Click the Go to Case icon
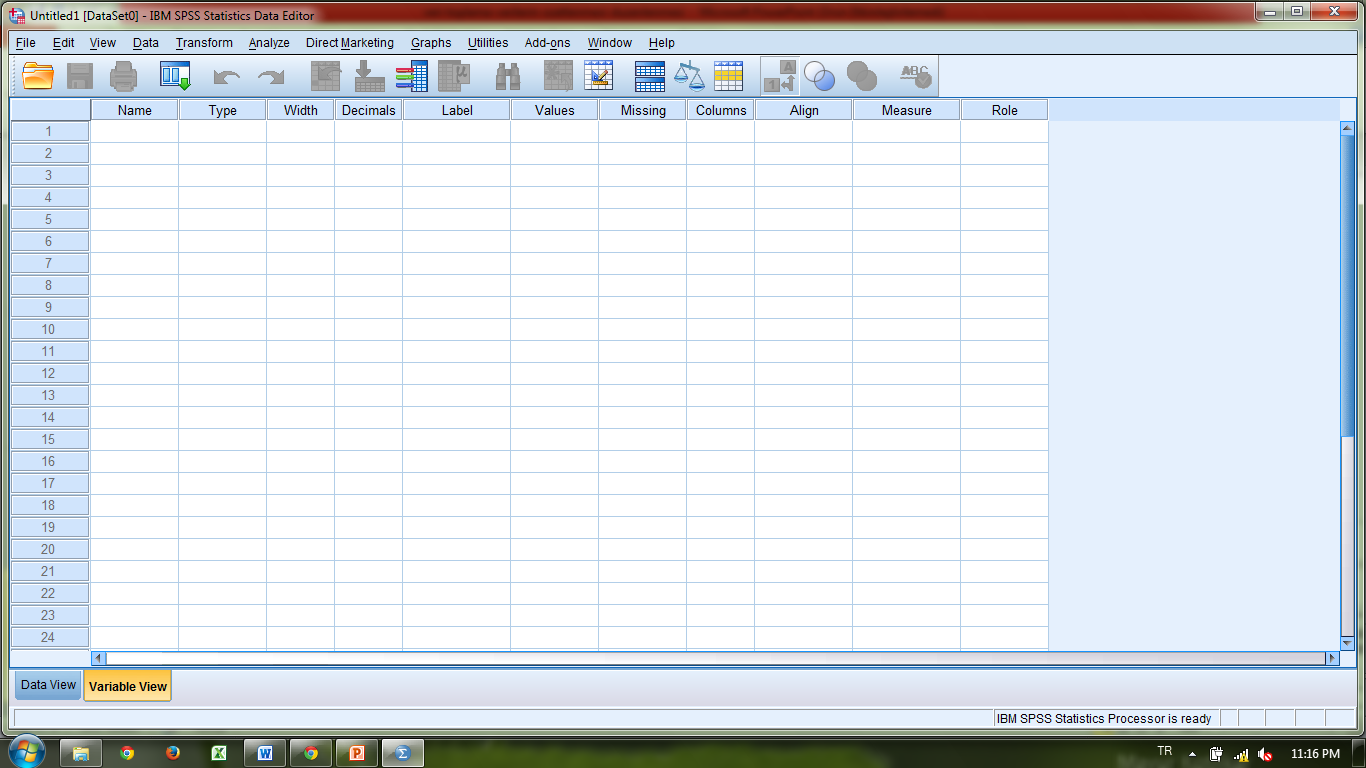The image size is (1366, 768). tap(325, 76)
